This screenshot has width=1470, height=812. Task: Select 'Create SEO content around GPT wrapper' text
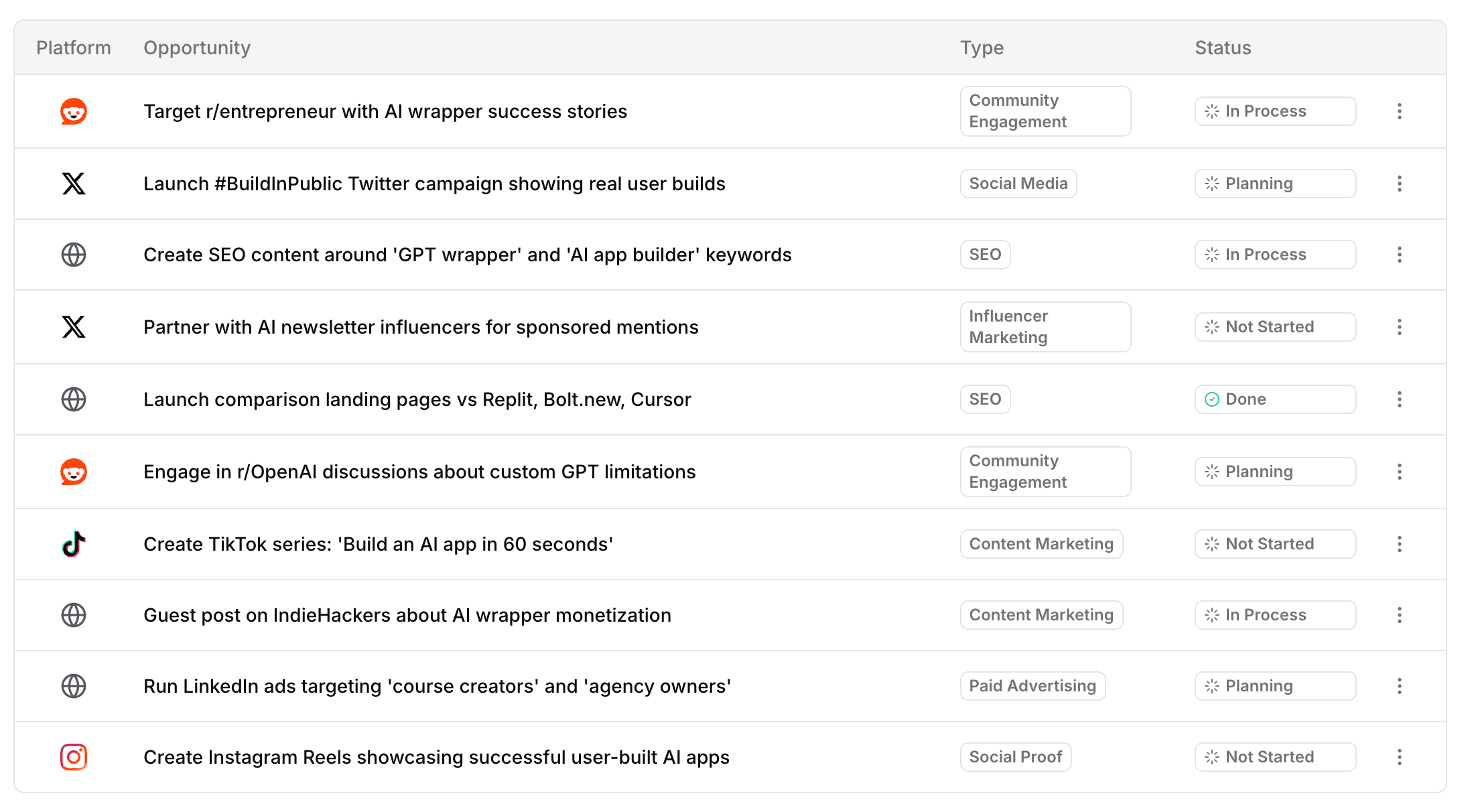tap(468, 255)
